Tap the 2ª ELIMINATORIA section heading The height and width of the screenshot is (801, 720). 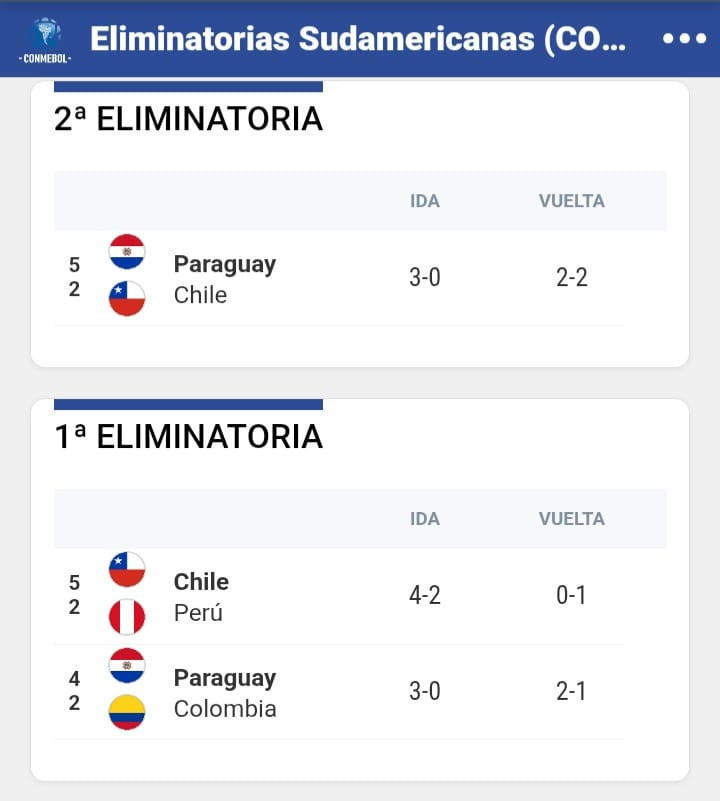coord(188,119)
